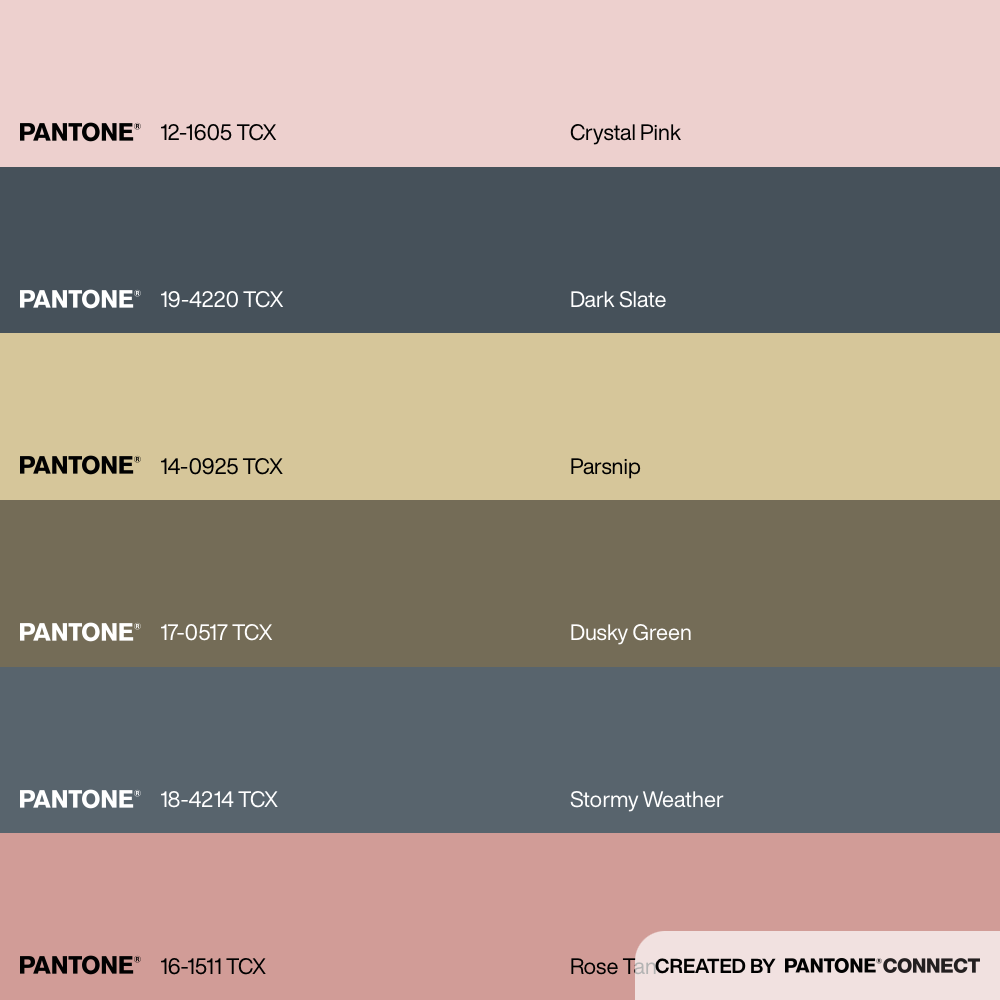Image resolution: width=1000 pixels, height=1000 pixels.
Task: Click the PANTONE logo beside 12-1605 TCX
Action: pos(79,132)
